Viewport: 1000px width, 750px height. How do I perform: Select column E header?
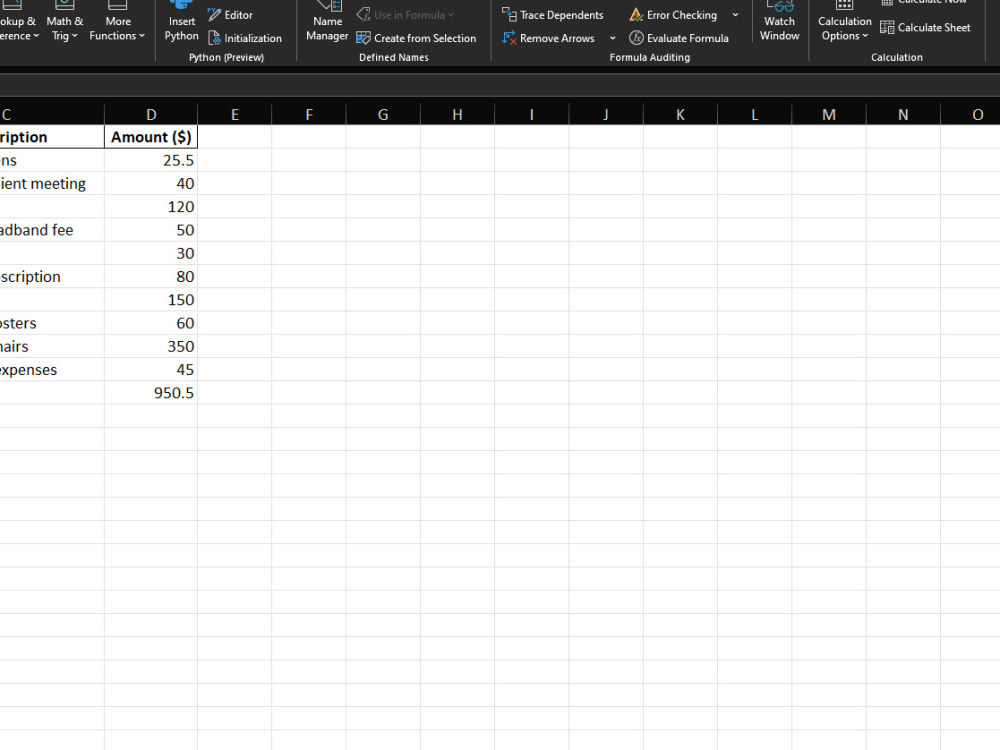point(235,115)
